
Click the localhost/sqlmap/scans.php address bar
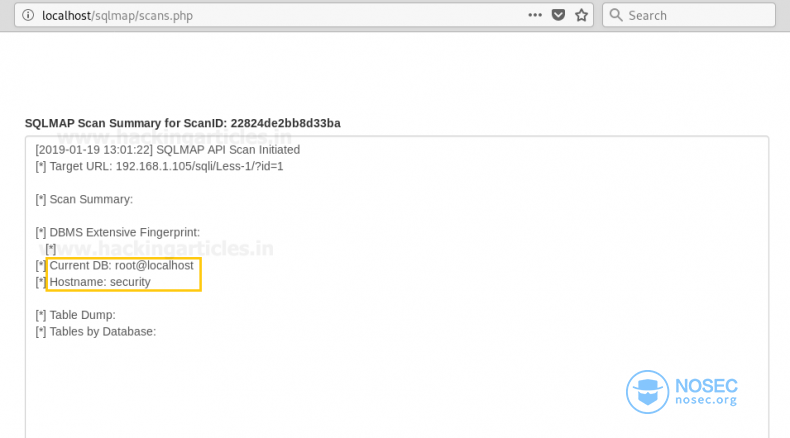pyautogui.click(x=303, y=15)
